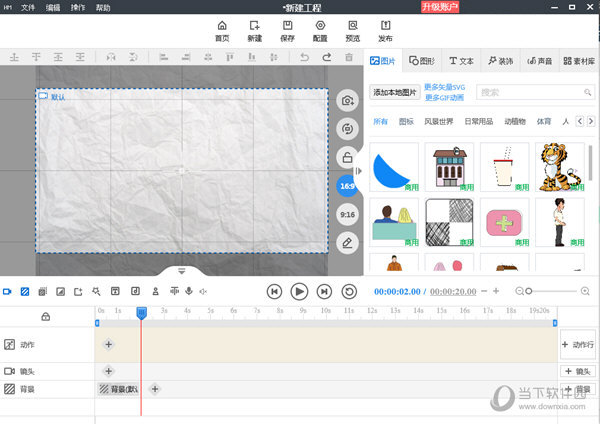Show previous categories with left chevron
The width and height of the screenshot is (600, 424).
click(580, 122)
